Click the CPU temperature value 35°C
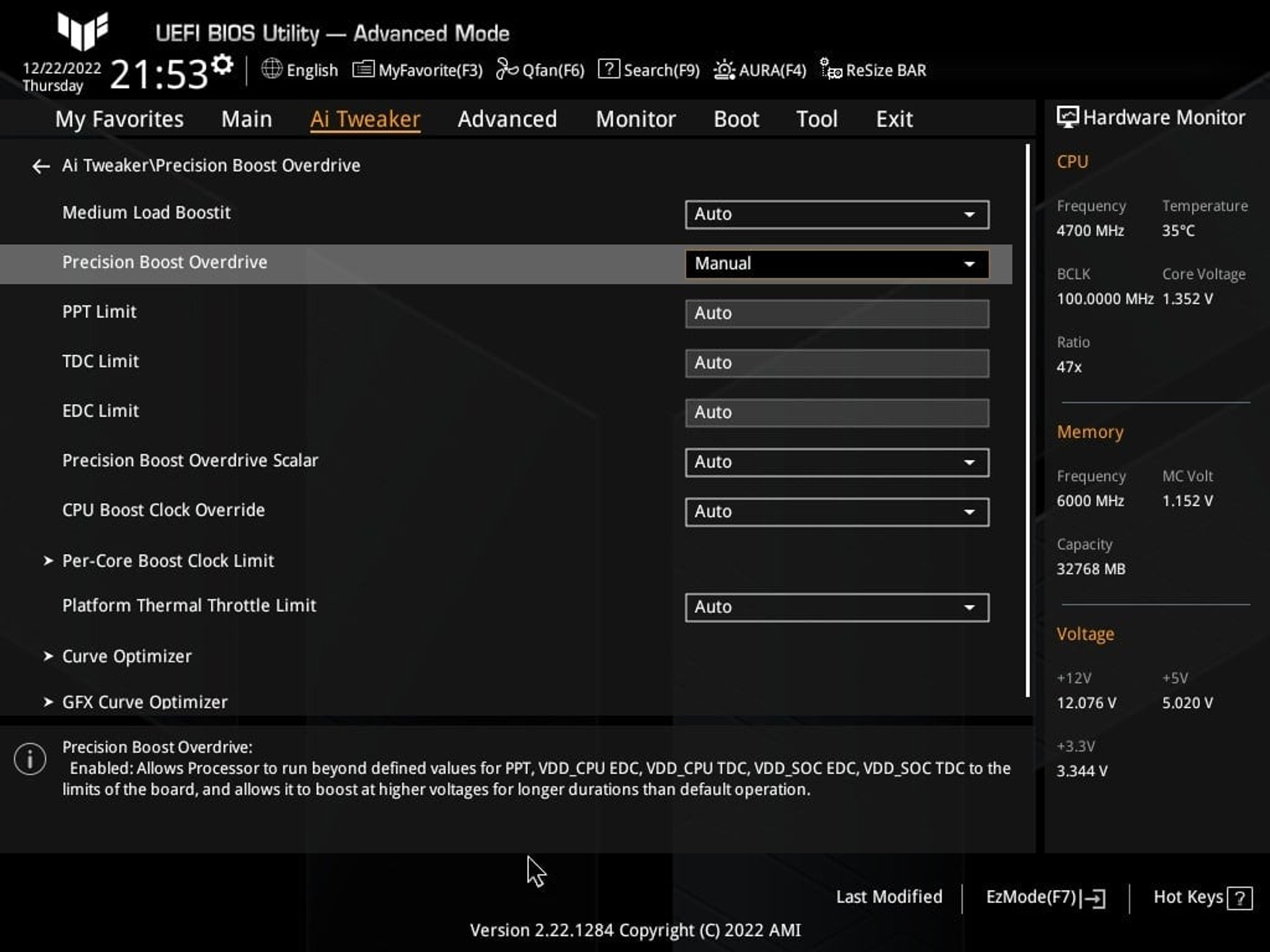This screenshot has width=1270, height=952. tap(1179, 231)
